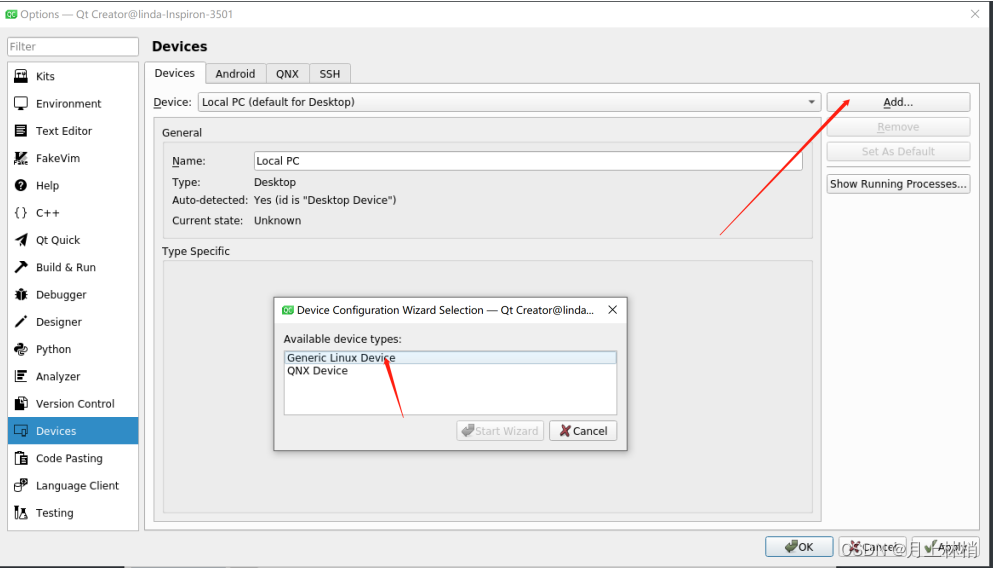
Task: Open the Device combo box dropdown arrow
Action: pyautogui.click(x=811, y=102)
